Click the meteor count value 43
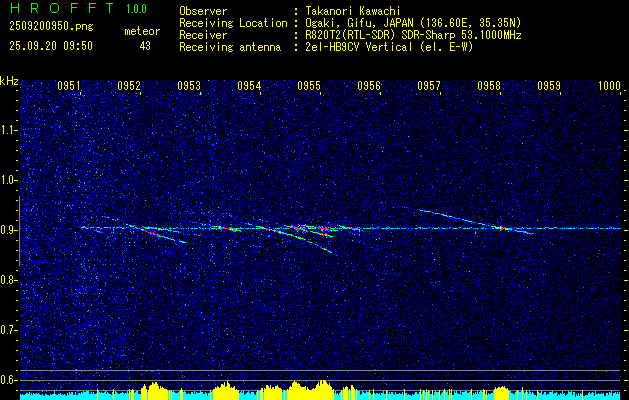629x400 pixels. coord(145,46)
